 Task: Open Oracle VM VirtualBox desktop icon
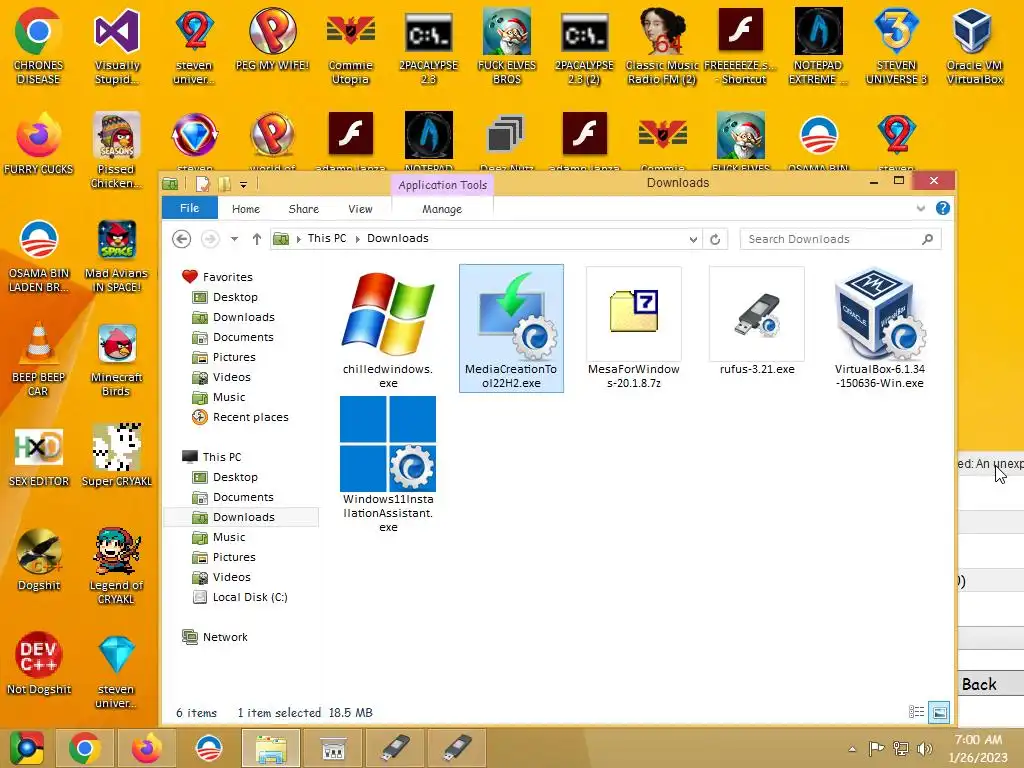click(x=974, y=46)
